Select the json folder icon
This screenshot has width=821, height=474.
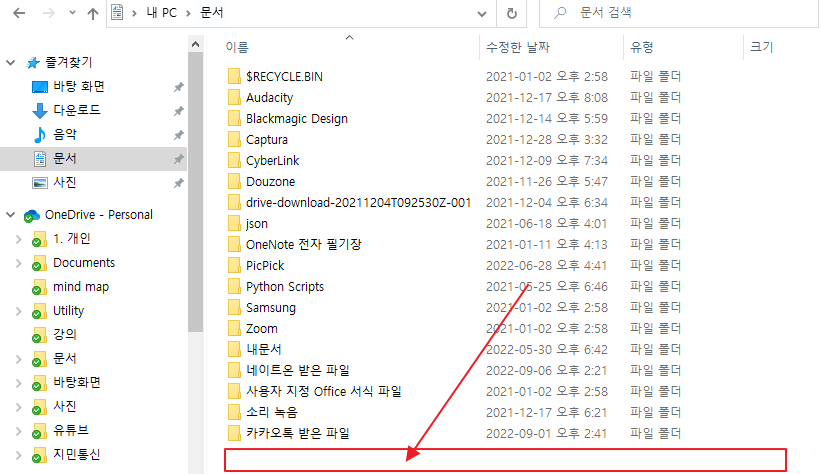pyautogui.click(x=234, y=224)
